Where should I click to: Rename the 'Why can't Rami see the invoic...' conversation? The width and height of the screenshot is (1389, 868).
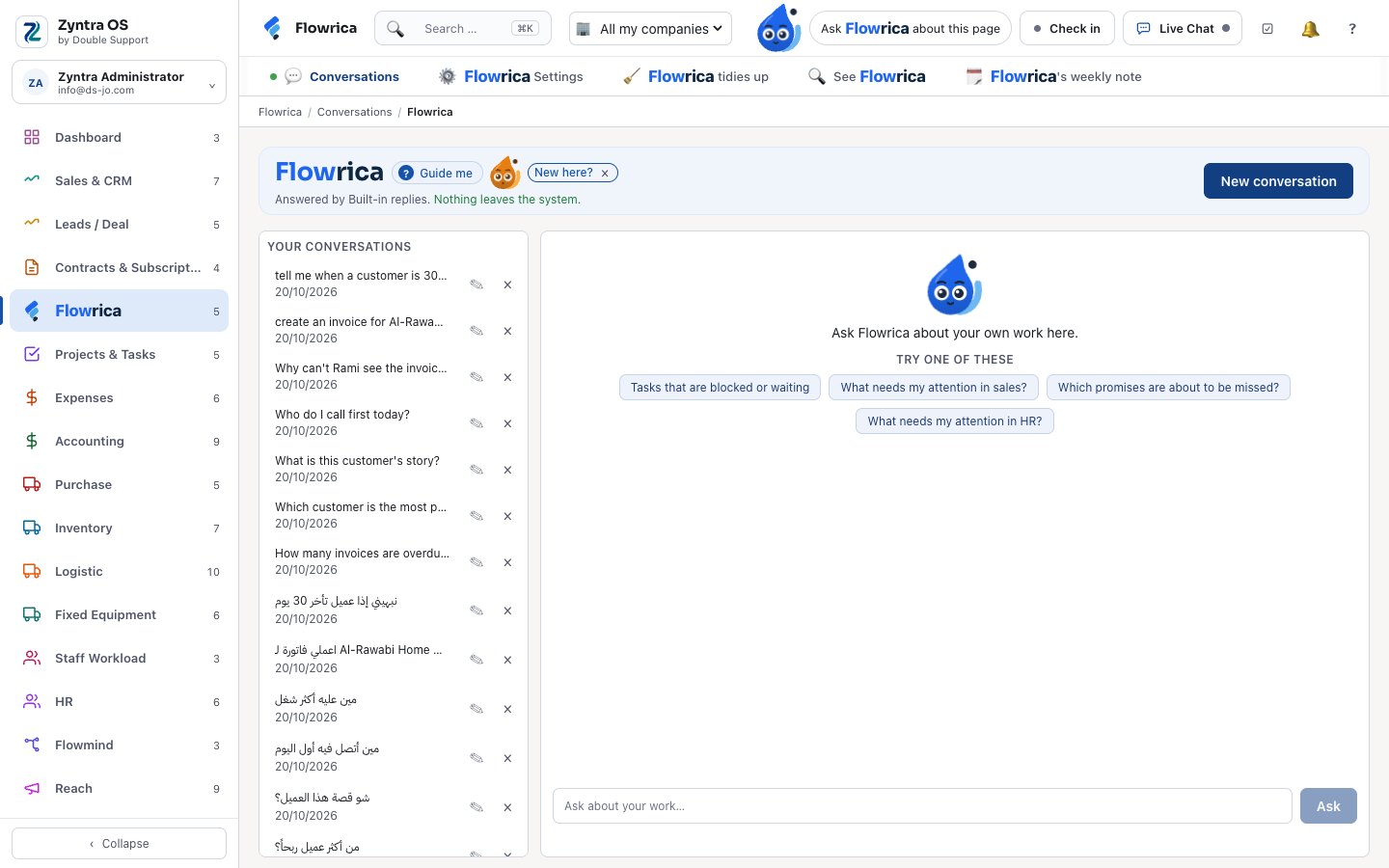(477, 377)
